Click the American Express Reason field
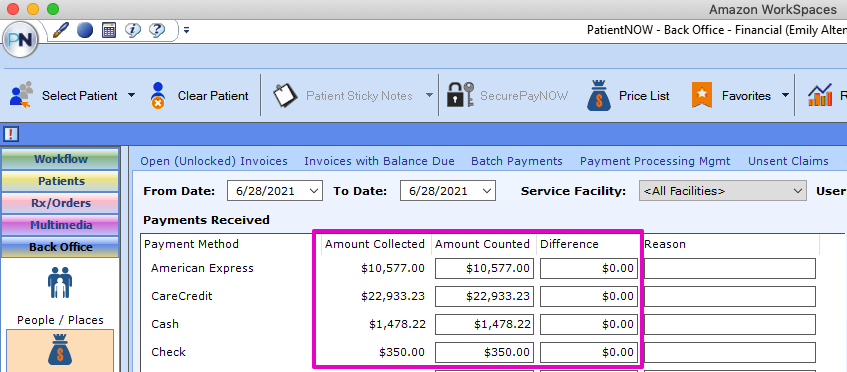 tap(730, 268)
